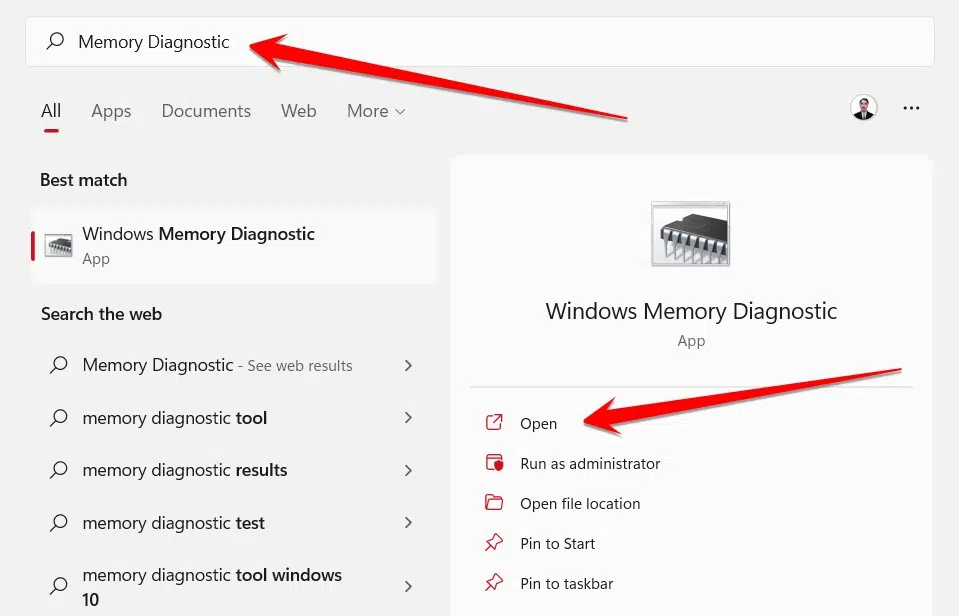Click the Pin to Start pin icon
The width and height of the screenshot is (959, 616).
[494, 543]
